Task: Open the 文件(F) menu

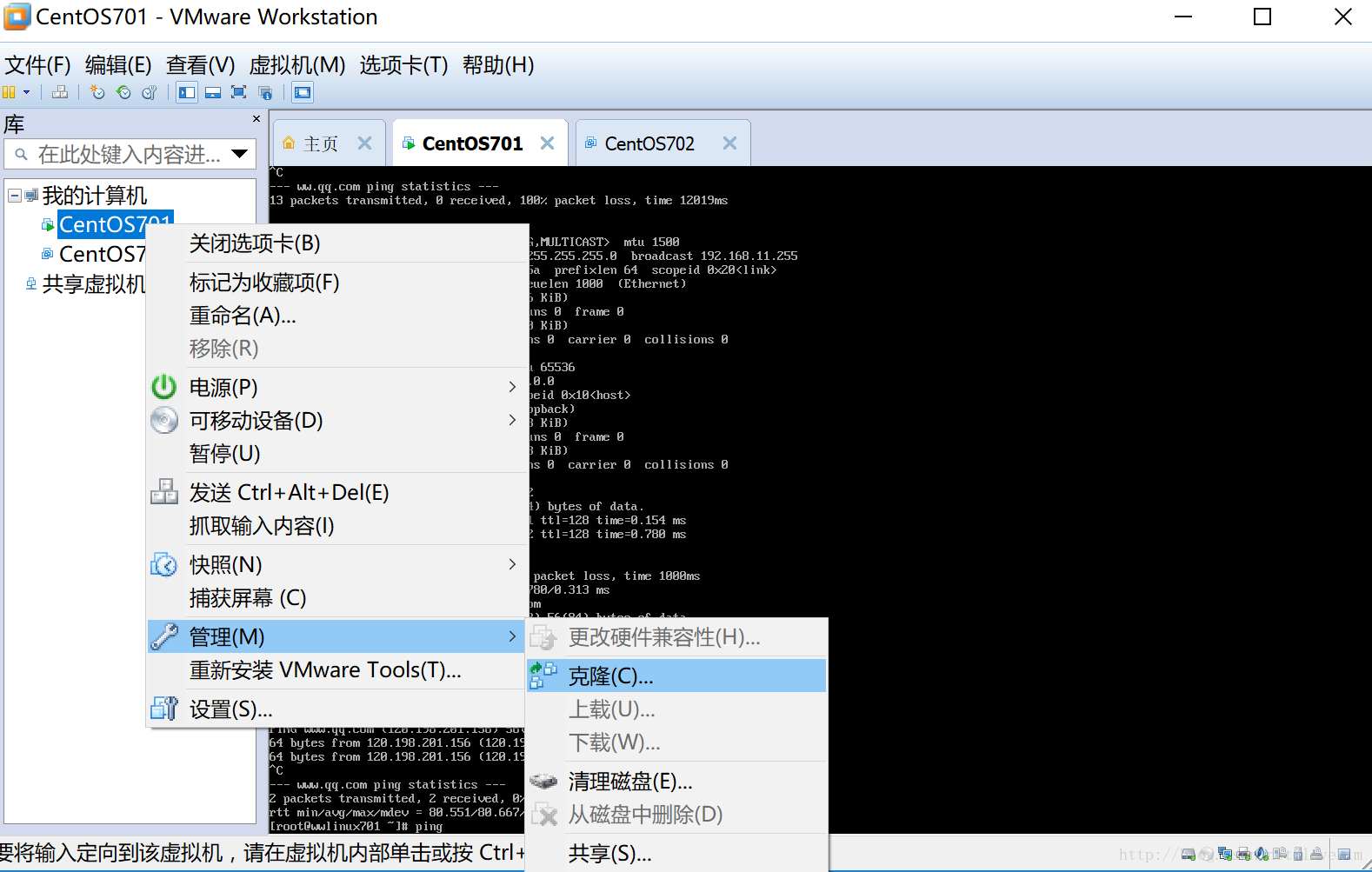Action: pos(37,65)
